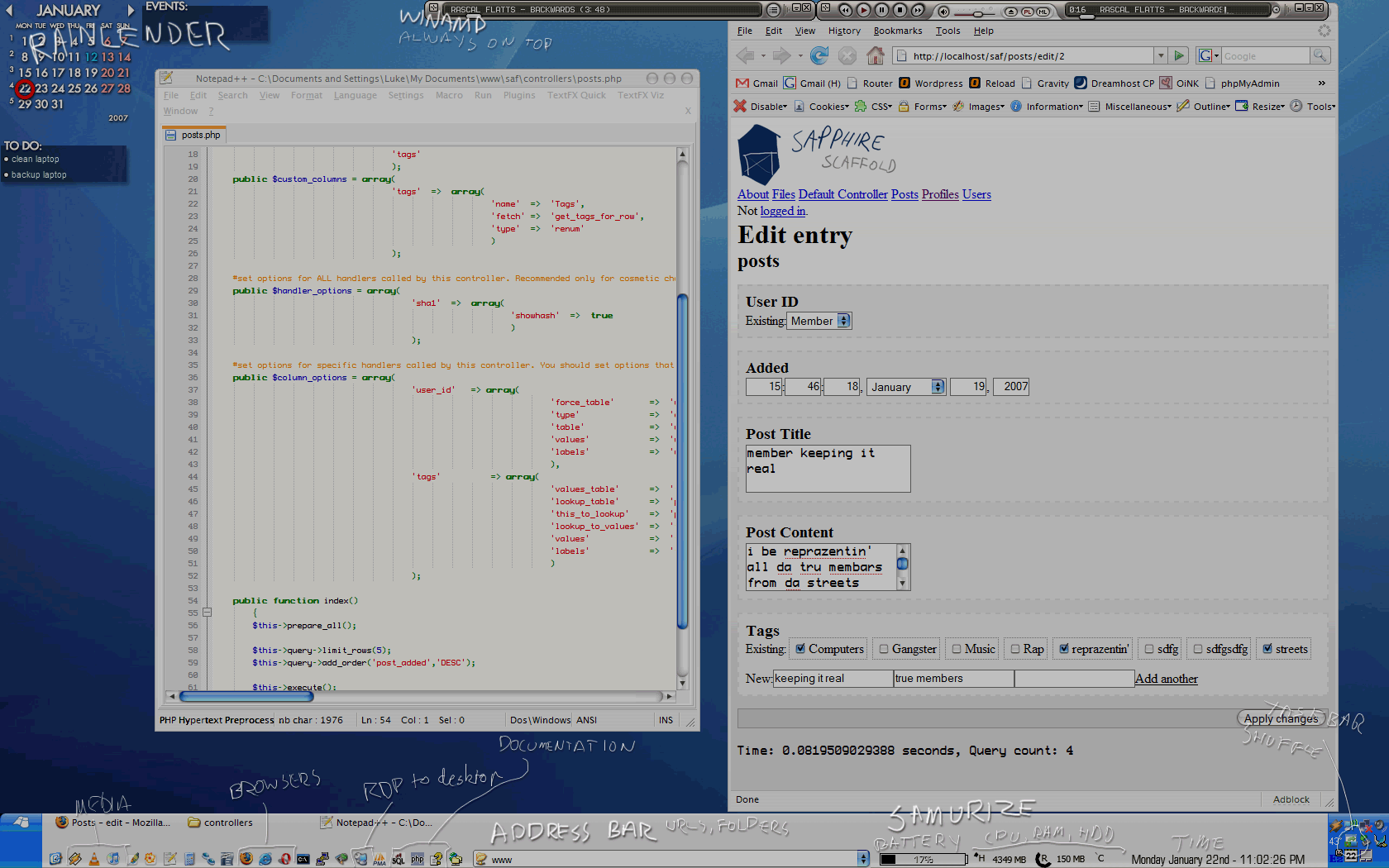Toggle streets tag checkbox

coord(1267,649)
